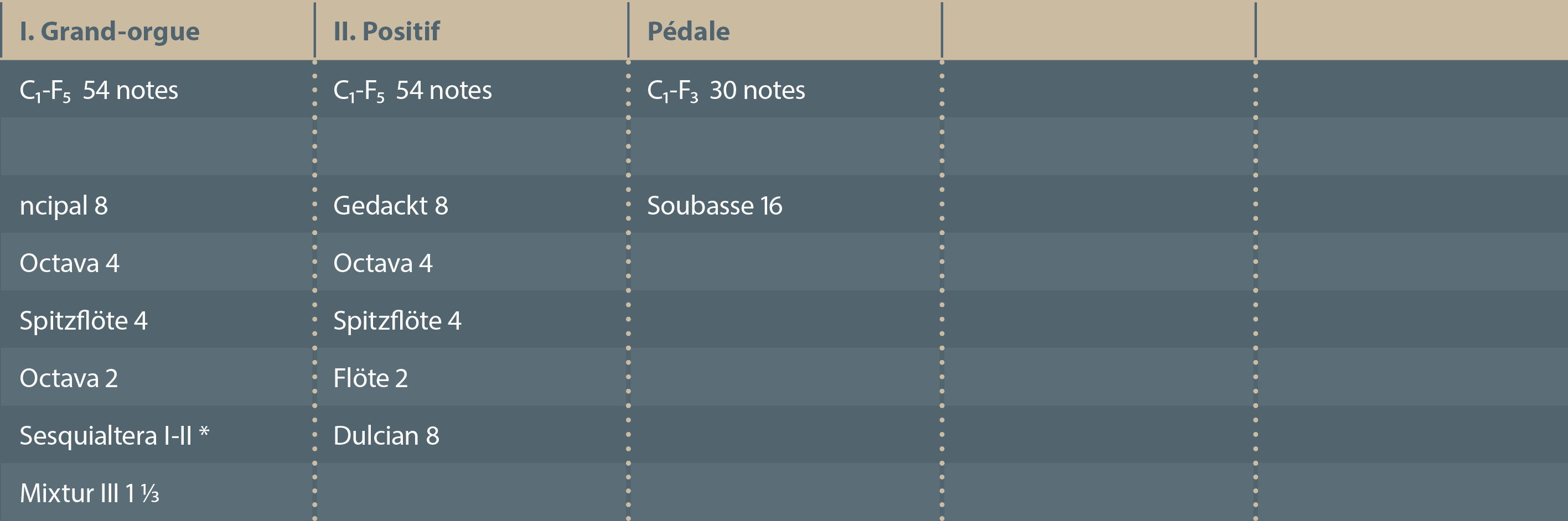Click Octava 4 in the Grand-orgue column

(x=69, y=263)
